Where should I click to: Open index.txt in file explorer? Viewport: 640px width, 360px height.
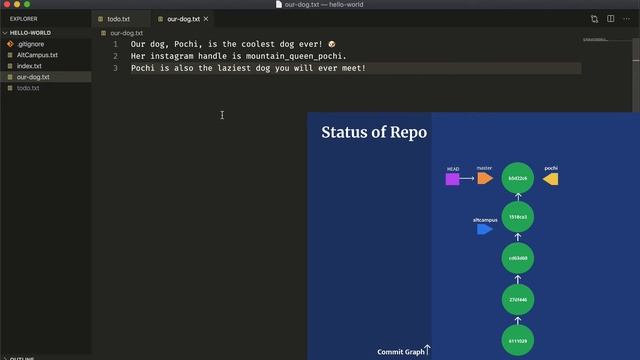(29, 66)
